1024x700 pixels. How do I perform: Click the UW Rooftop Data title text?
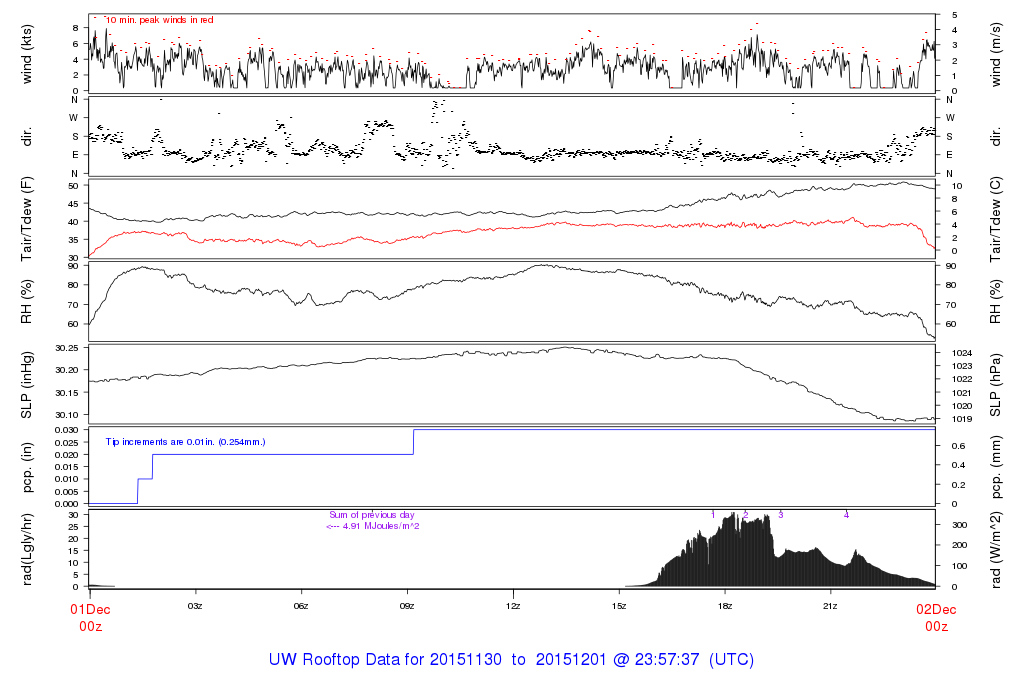pyautogui.click(x=511, y=660)
